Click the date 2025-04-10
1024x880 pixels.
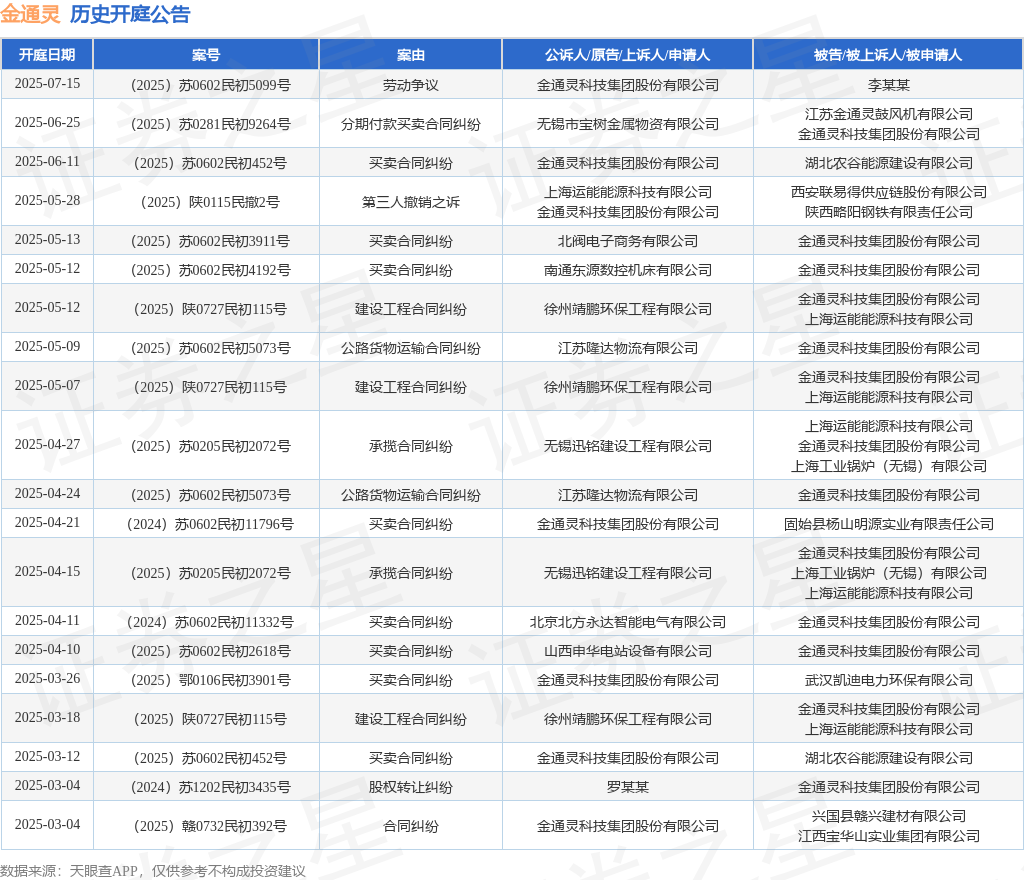[x=47, y=650]
